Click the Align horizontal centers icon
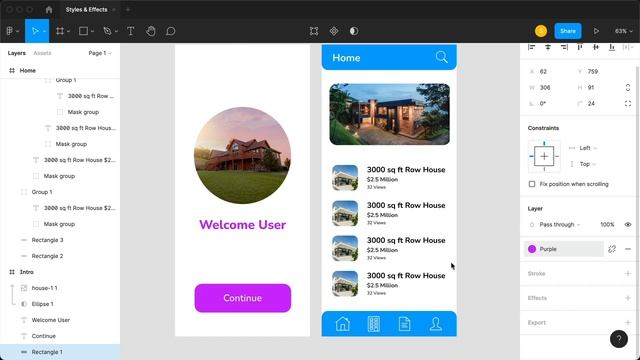 tap(548, 47)
